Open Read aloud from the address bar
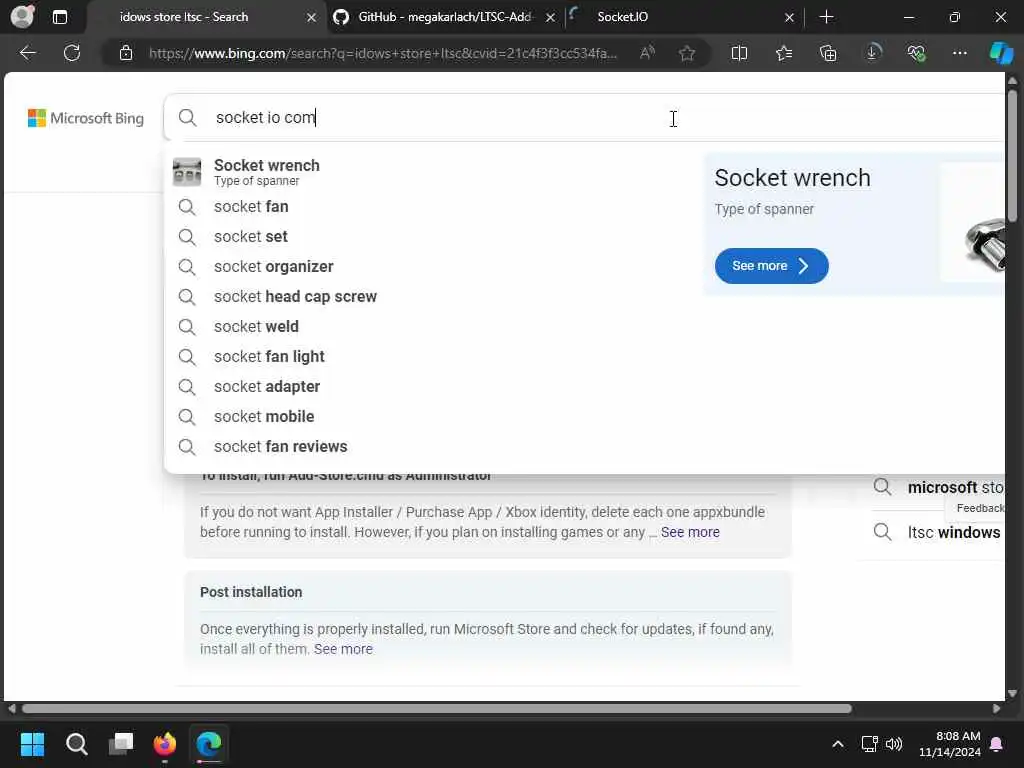The image size is (1024, 768). click(x=647, y=53)
